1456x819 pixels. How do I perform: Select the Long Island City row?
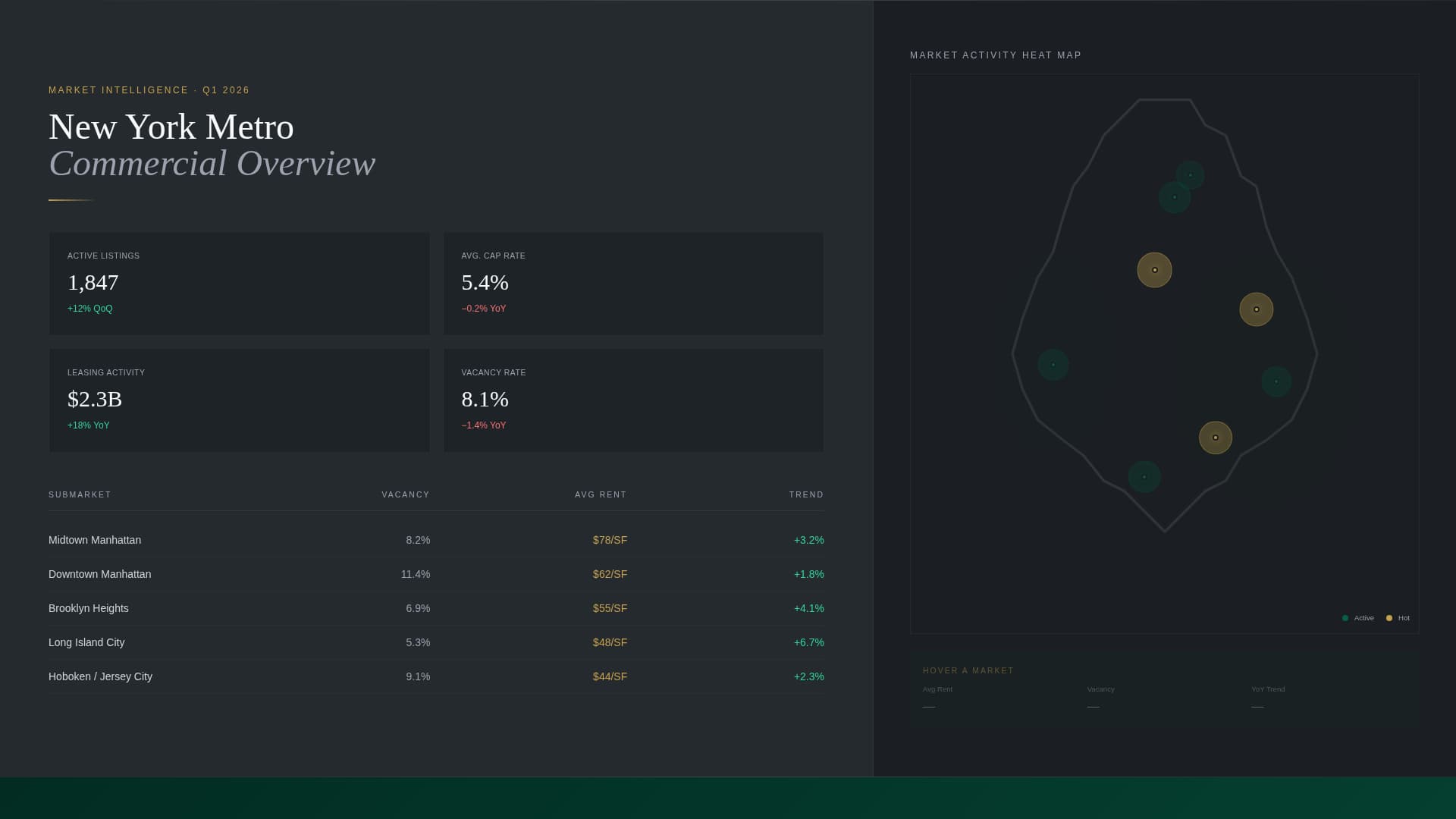436,642
